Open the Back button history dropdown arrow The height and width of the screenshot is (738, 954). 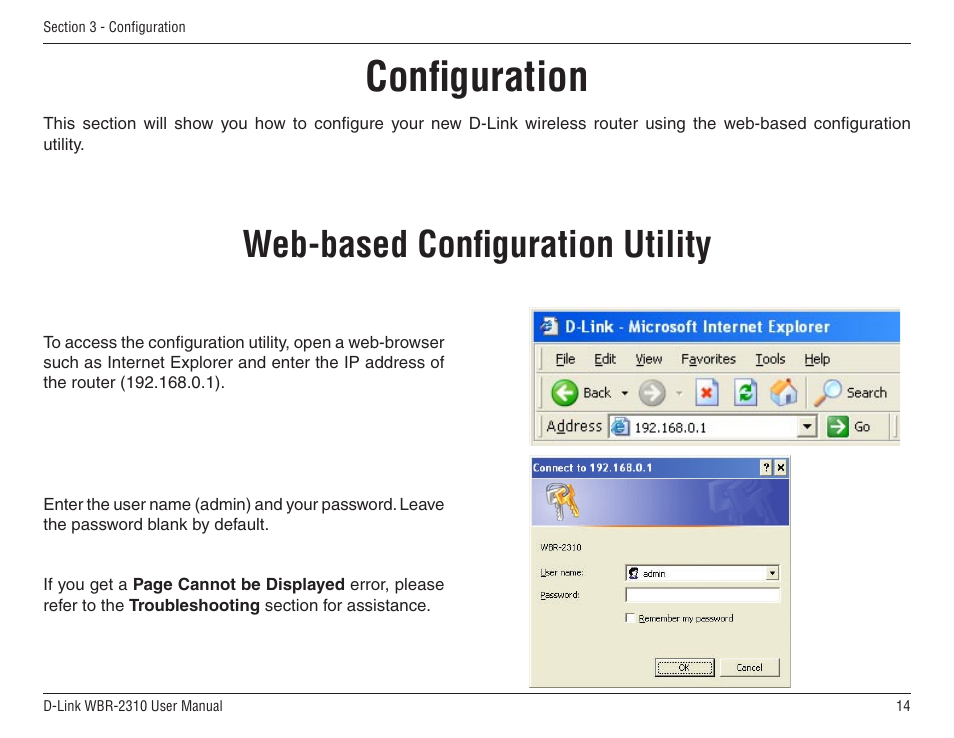625,393
